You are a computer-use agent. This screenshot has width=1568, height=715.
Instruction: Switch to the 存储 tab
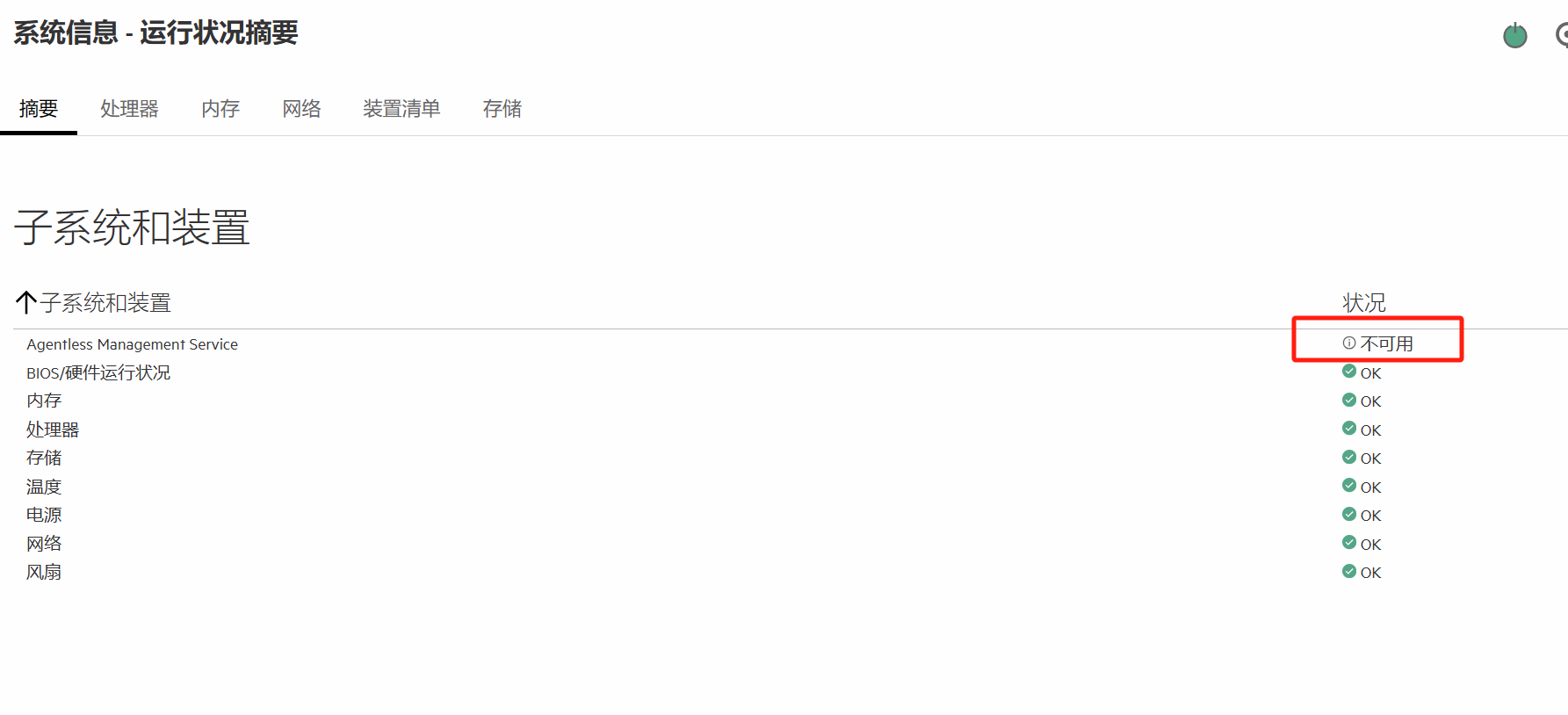click(x=502, y=109)
